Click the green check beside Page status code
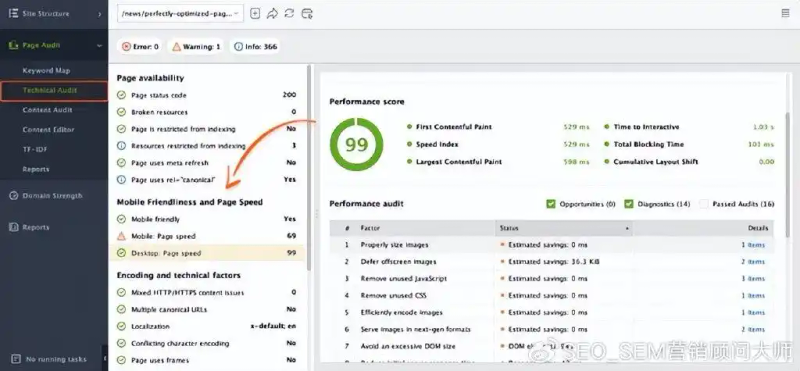This screenshot has height=371, width=800. click(x=121, y=95)
